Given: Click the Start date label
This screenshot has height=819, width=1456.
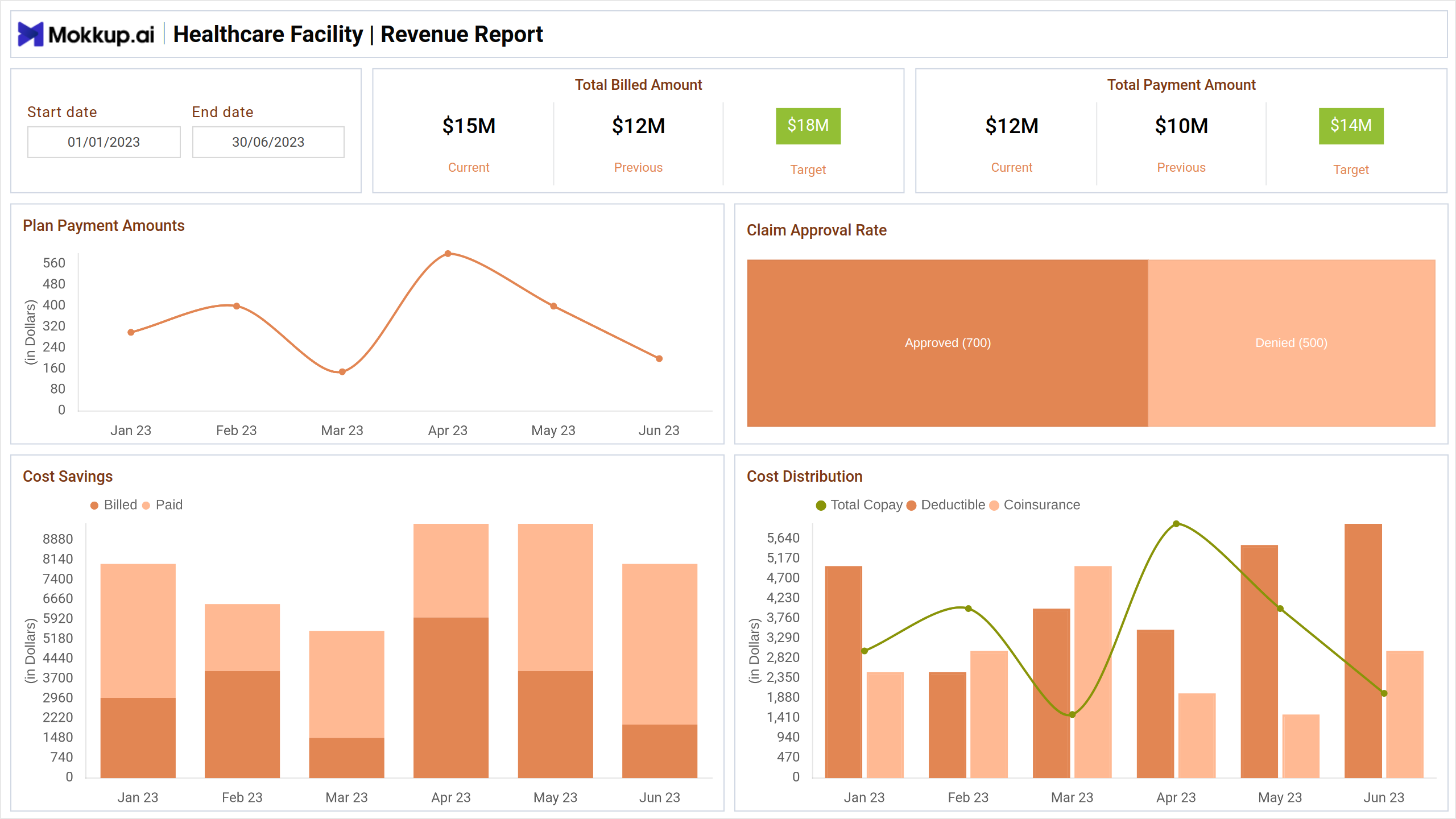Looking at the screenshot, I should [62, 112].
